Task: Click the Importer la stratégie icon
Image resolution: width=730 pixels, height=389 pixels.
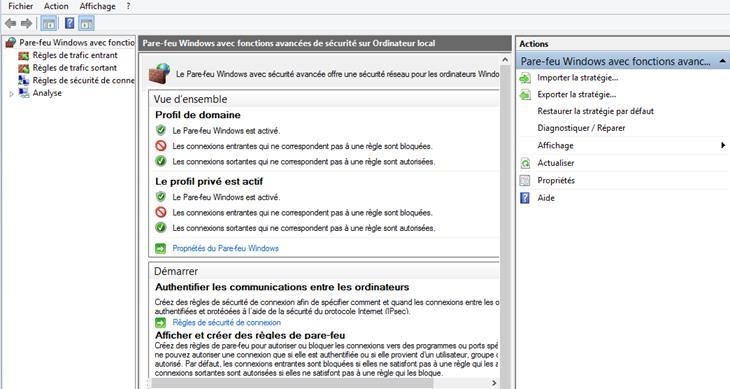Action: pyautogui.click(x=525, y=78)
